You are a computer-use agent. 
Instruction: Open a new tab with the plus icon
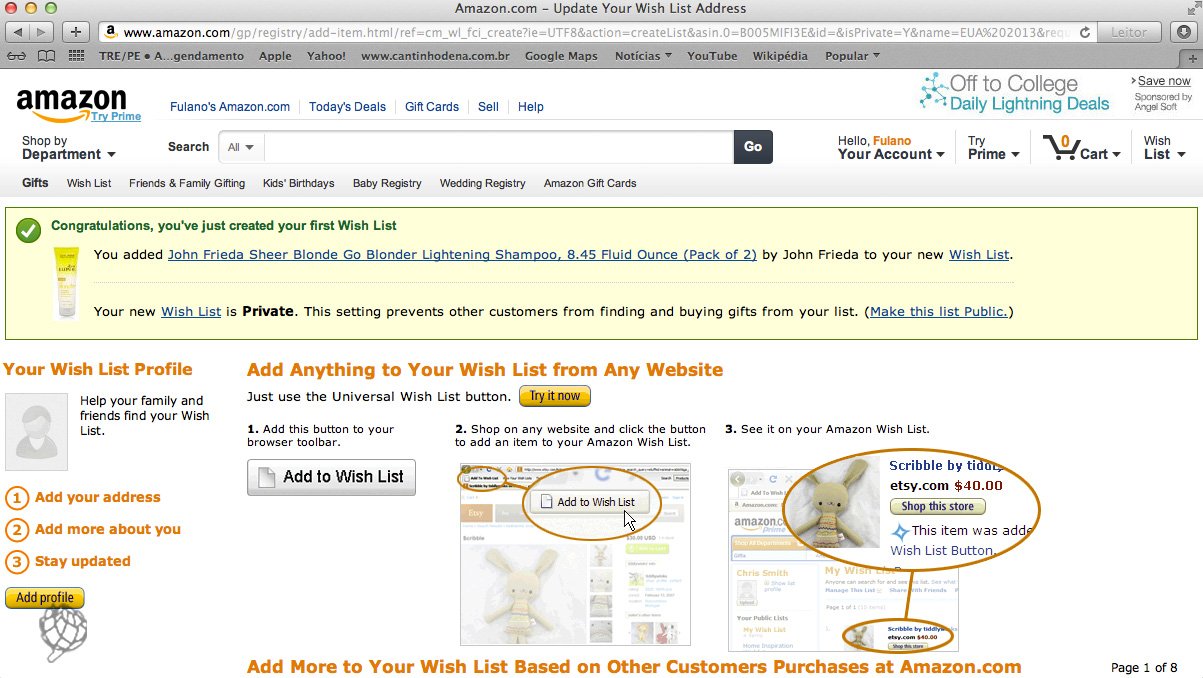(74, 30)
